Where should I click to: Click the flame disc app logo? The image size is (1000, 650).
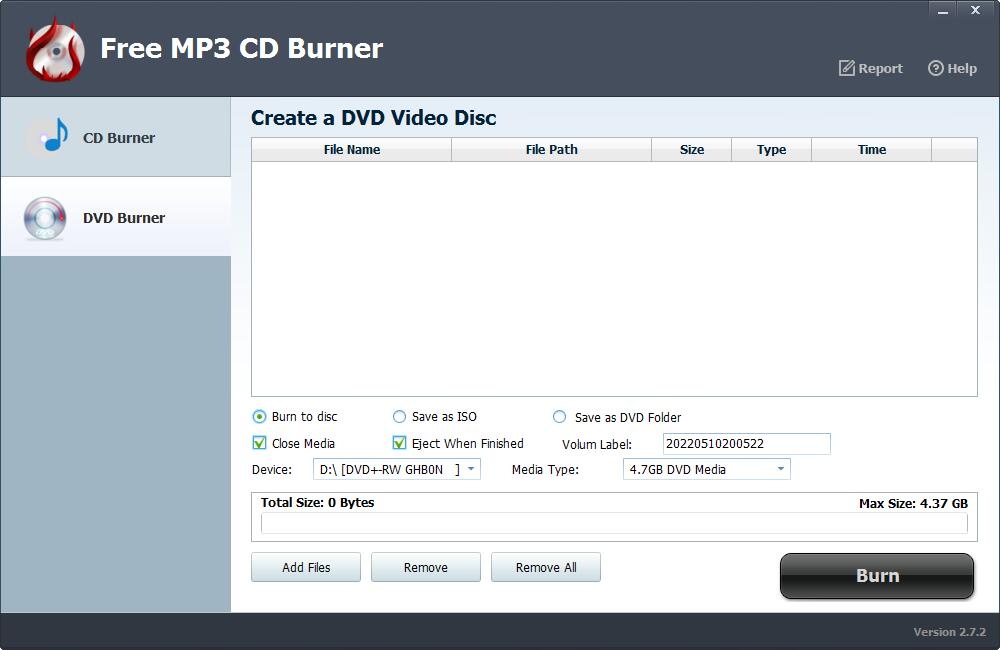point(55,50)
